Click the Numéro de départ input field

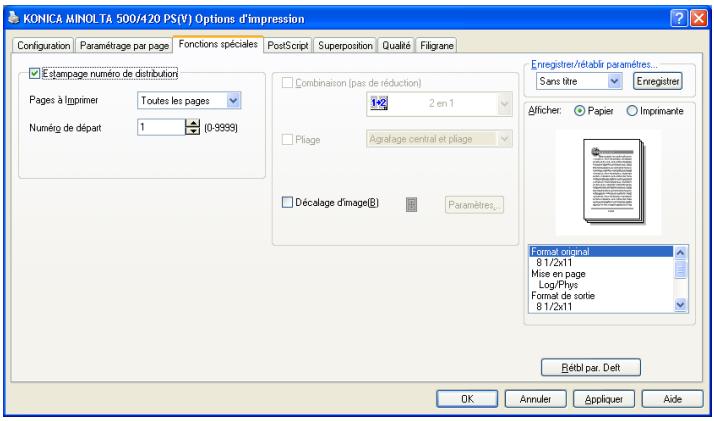coord(162,127)
